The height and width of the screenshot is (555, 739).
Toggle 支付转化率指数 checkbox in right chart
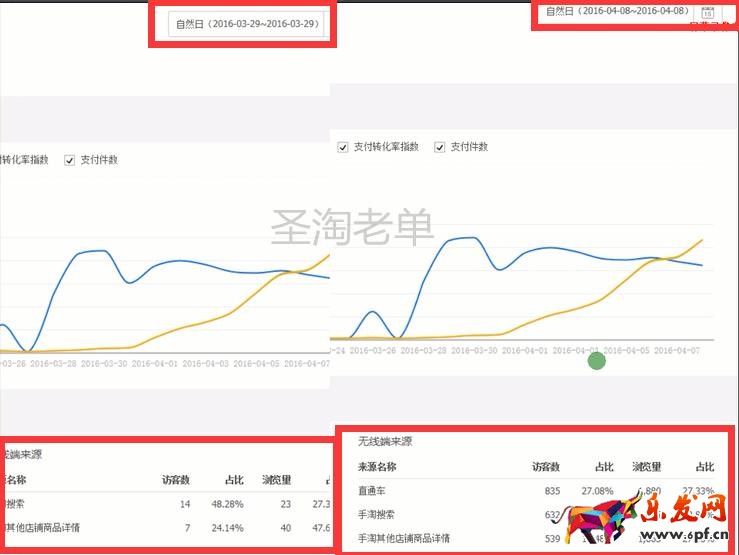[x=344, y=147]
